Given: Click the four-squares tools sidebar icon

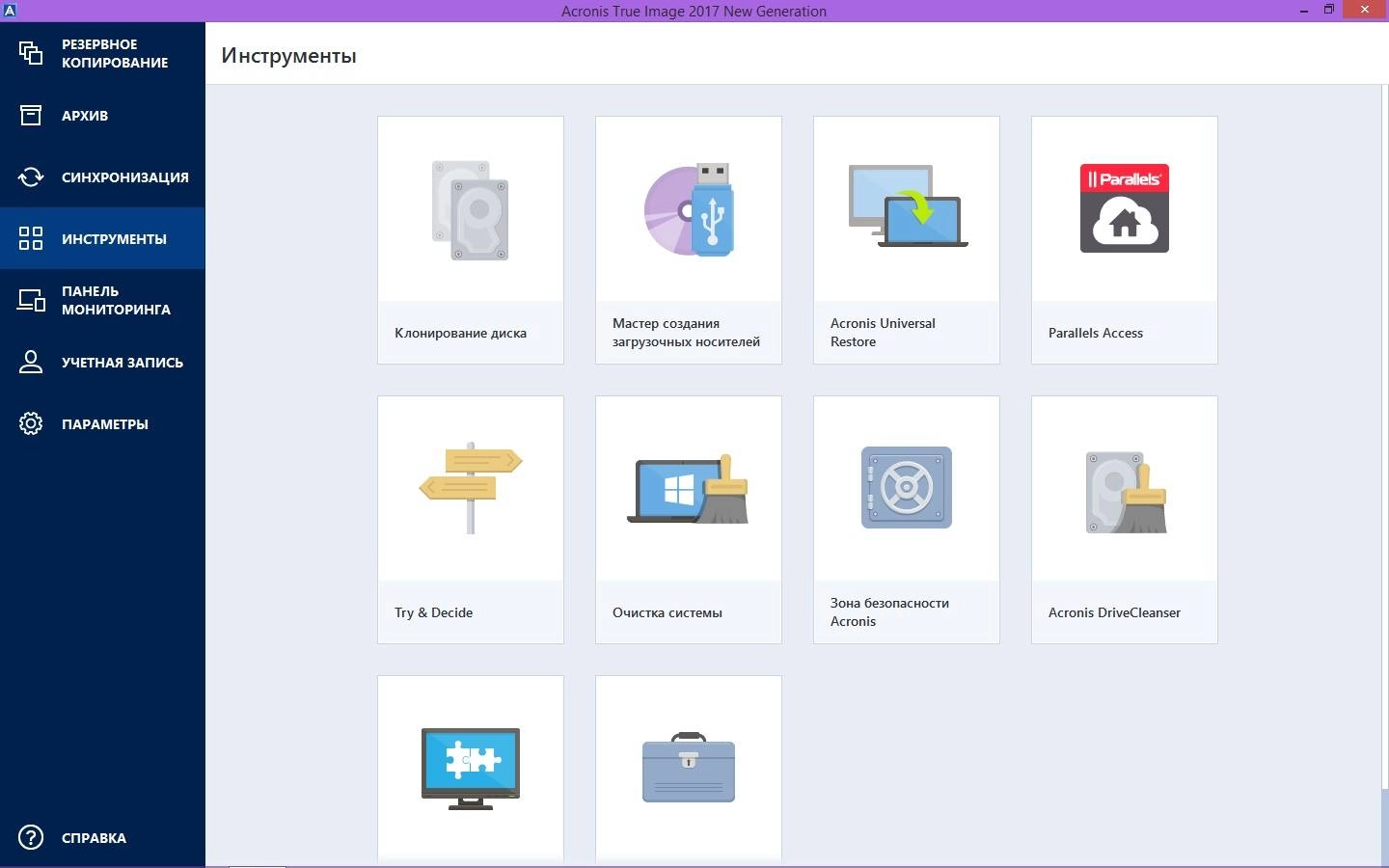Looking at the screenshot, I should click(x=31, y=238).
